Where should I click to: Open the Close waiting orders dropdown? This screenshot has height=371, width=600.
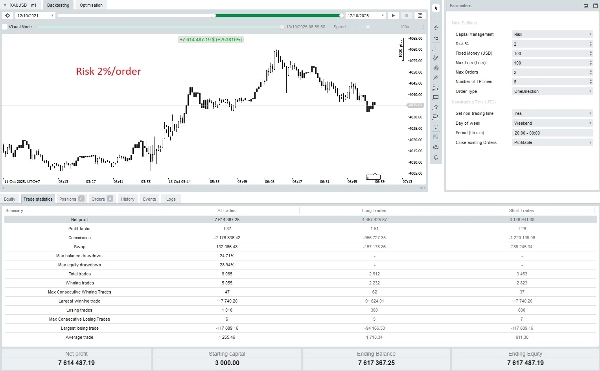pos(553,142)
